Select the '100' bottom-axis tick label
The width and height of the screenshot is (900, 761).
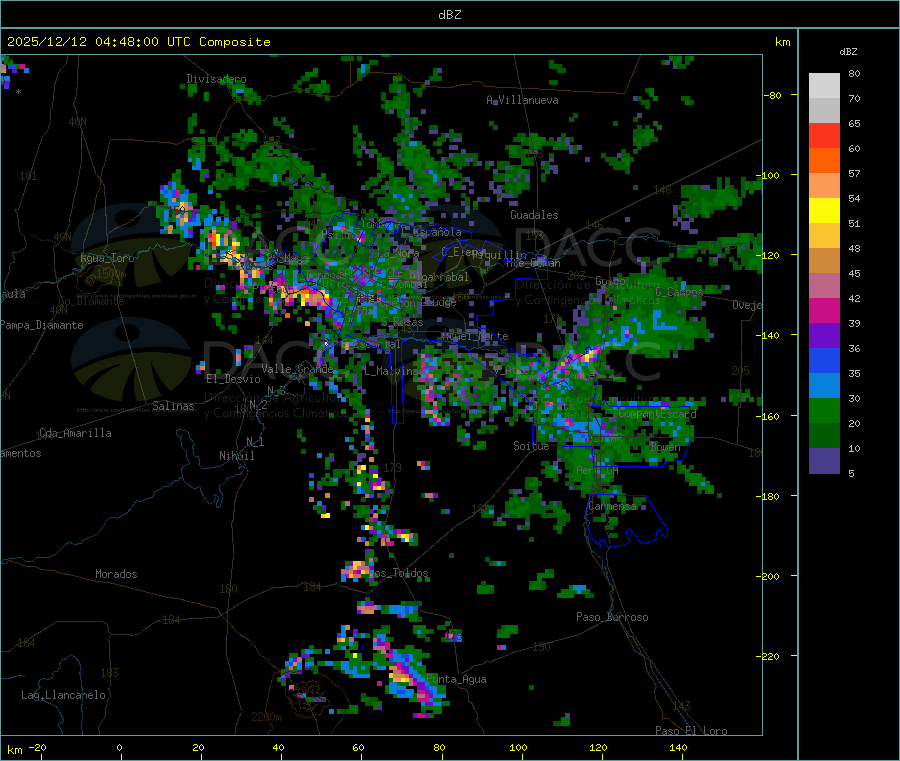tap(518, 747)
